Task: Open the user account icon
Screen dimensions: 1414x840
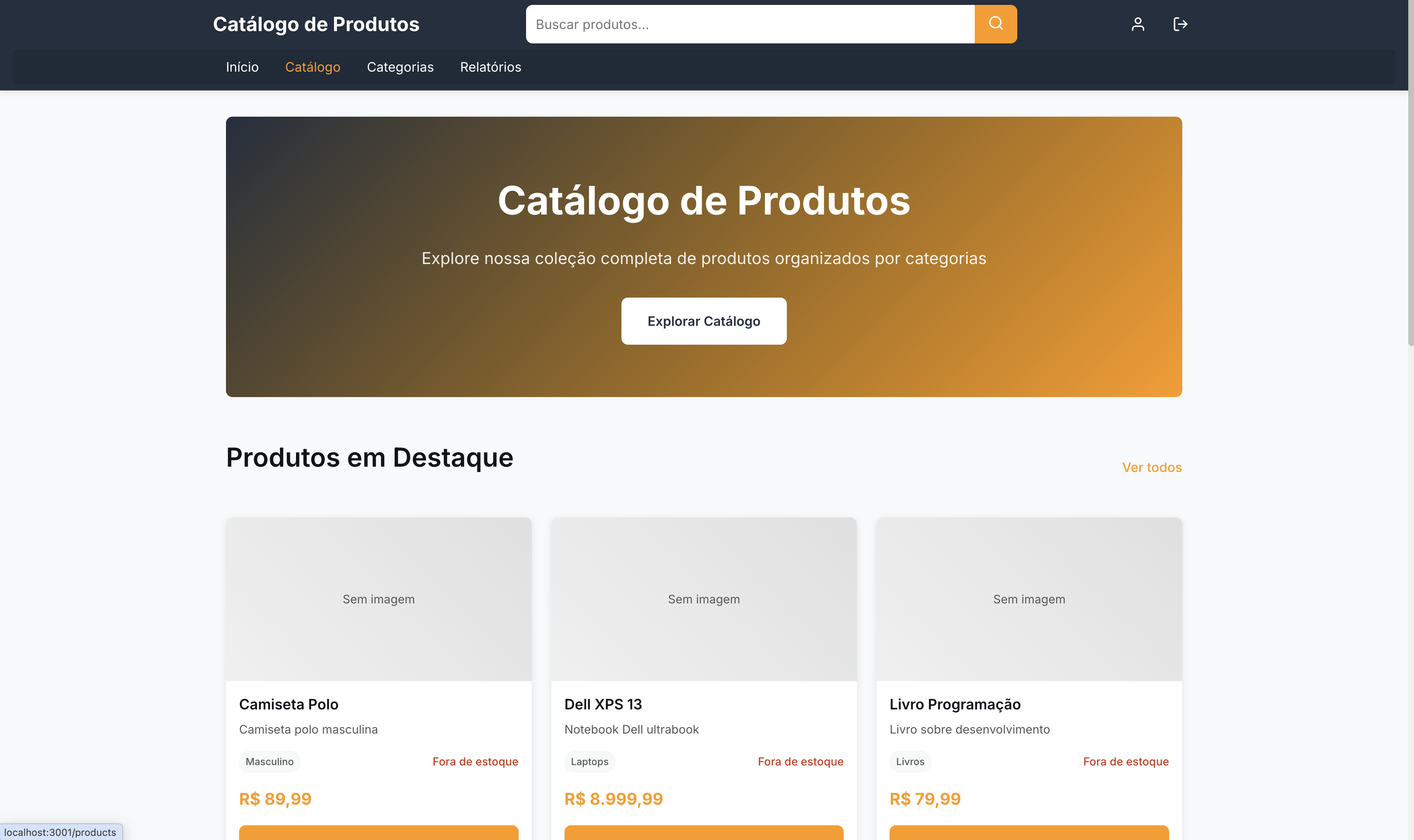Action: click(1137, 24)
